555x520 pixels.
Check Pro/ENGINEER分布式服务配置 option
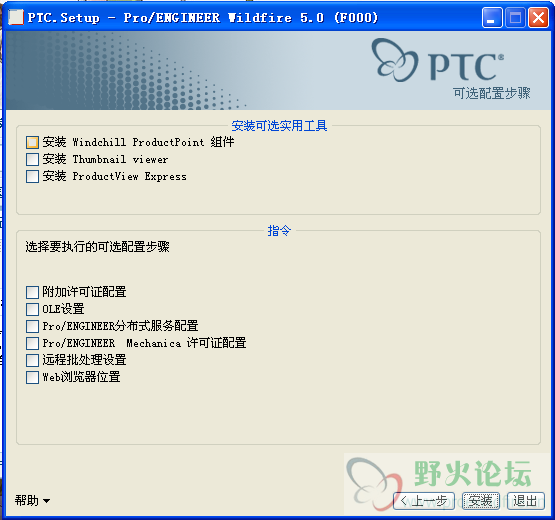[32, 326]
